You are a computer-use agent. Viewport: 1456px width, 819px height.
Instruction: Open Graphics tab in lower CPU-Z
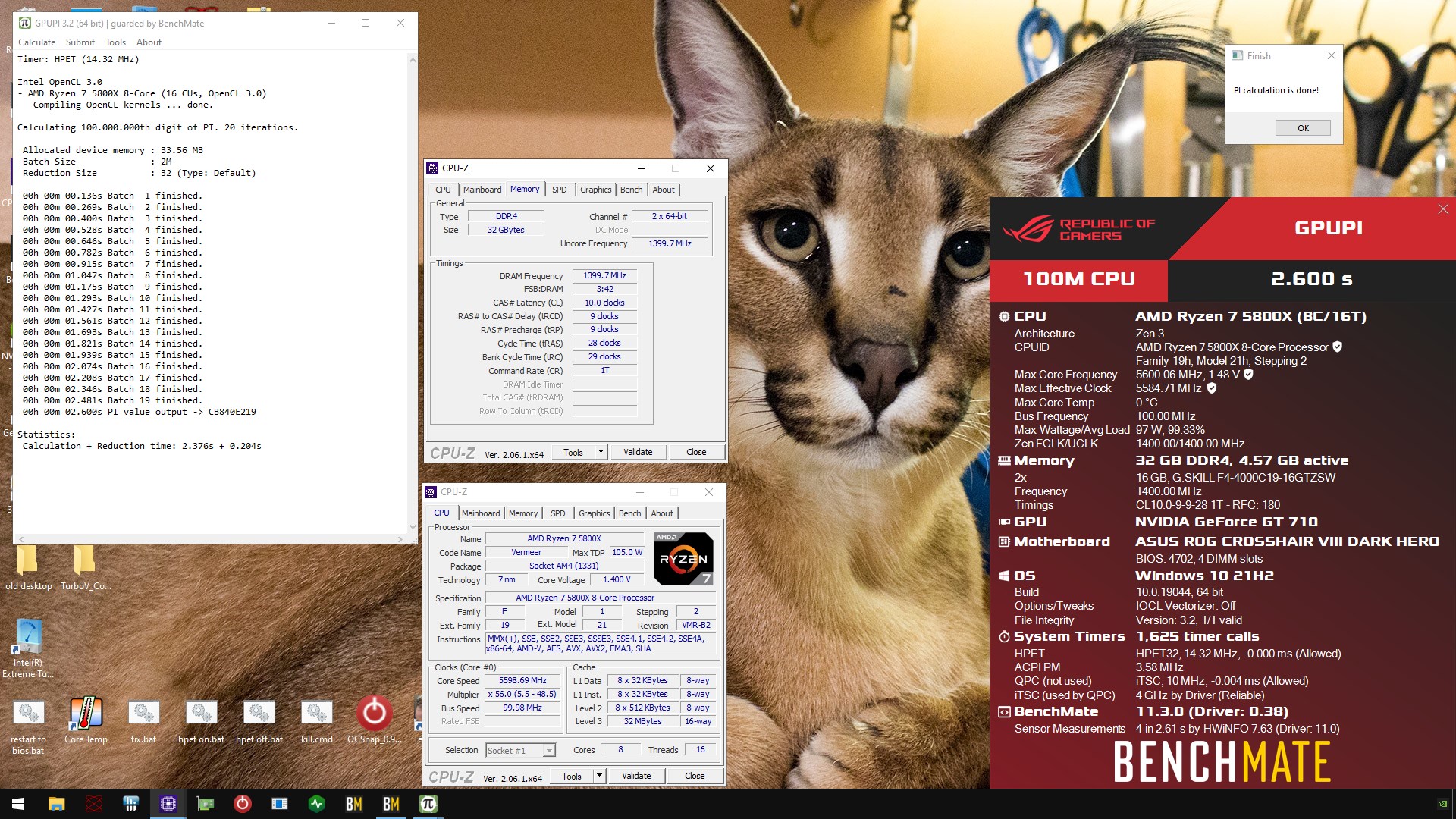[x=594, y=513]
